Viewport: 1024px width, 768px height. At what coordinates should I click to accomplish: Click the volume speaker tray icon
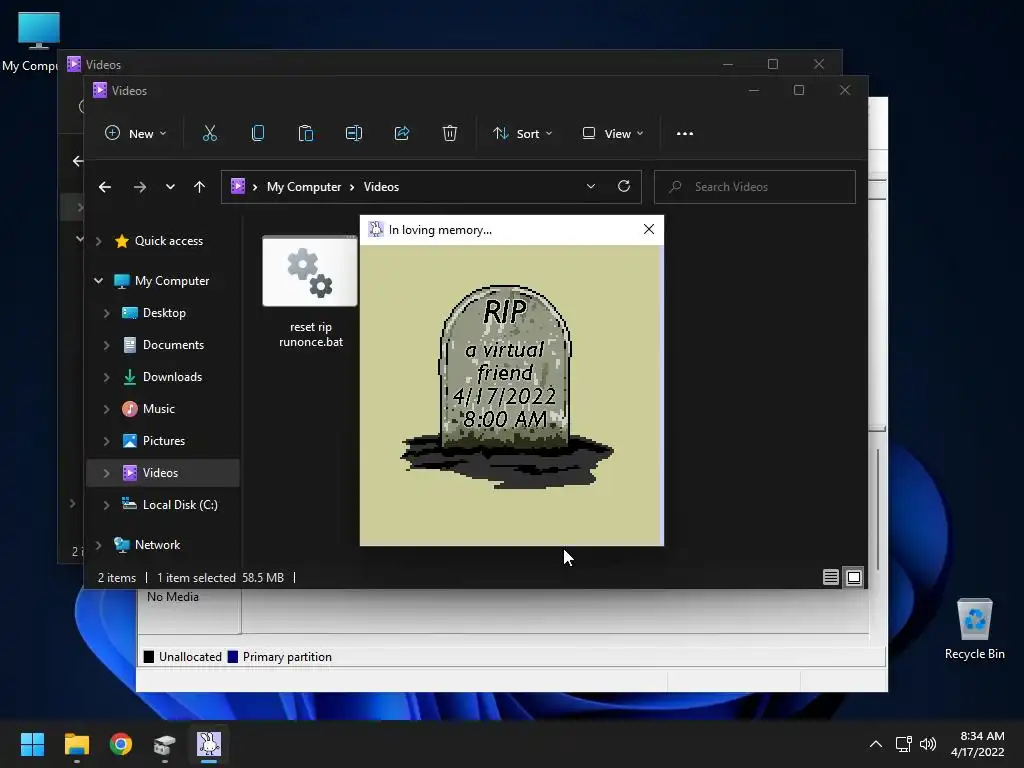pos(927,744)
